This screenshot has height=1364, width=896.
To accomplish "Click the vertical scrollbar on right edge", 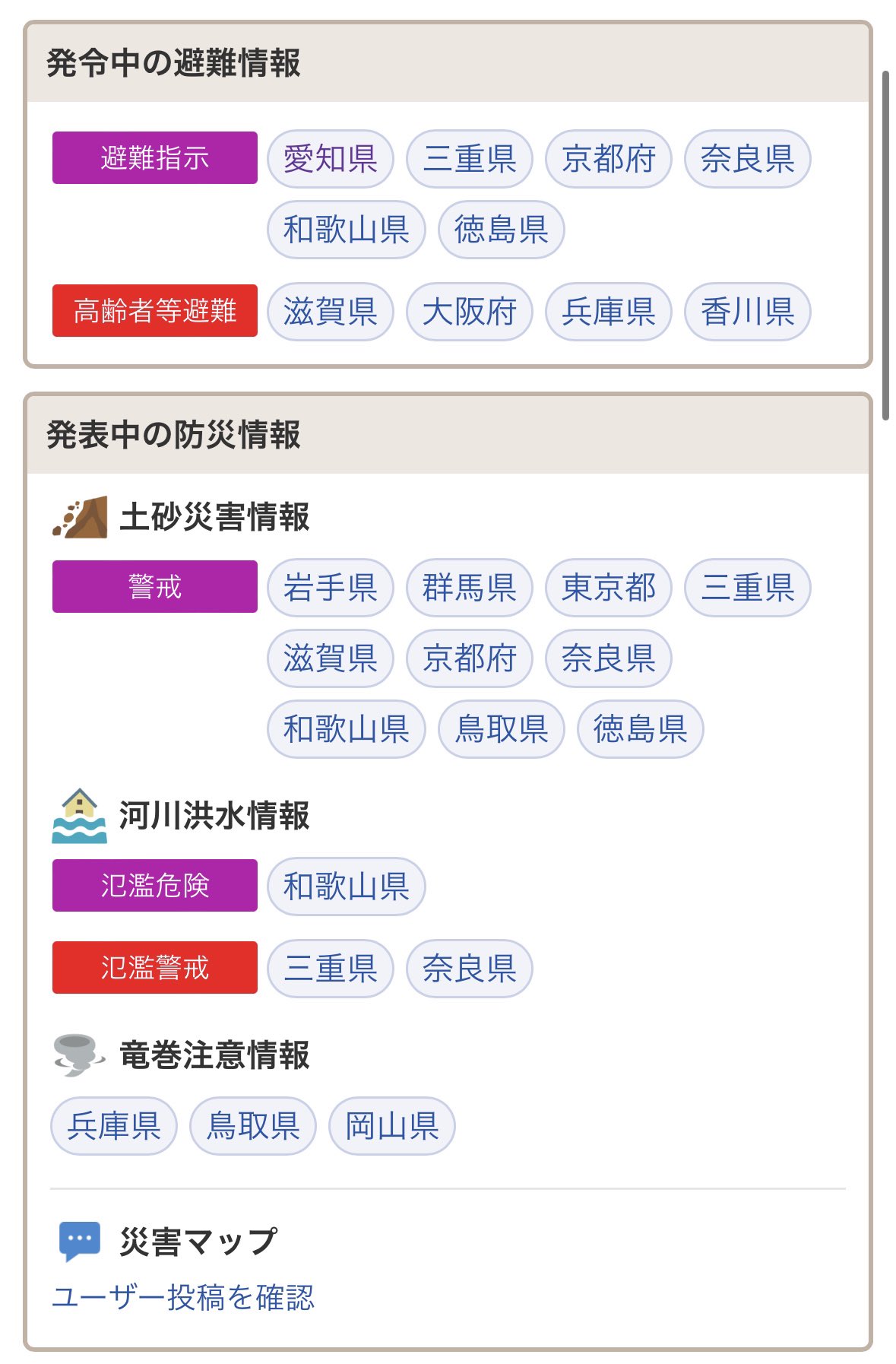I will tap(885, 246).
